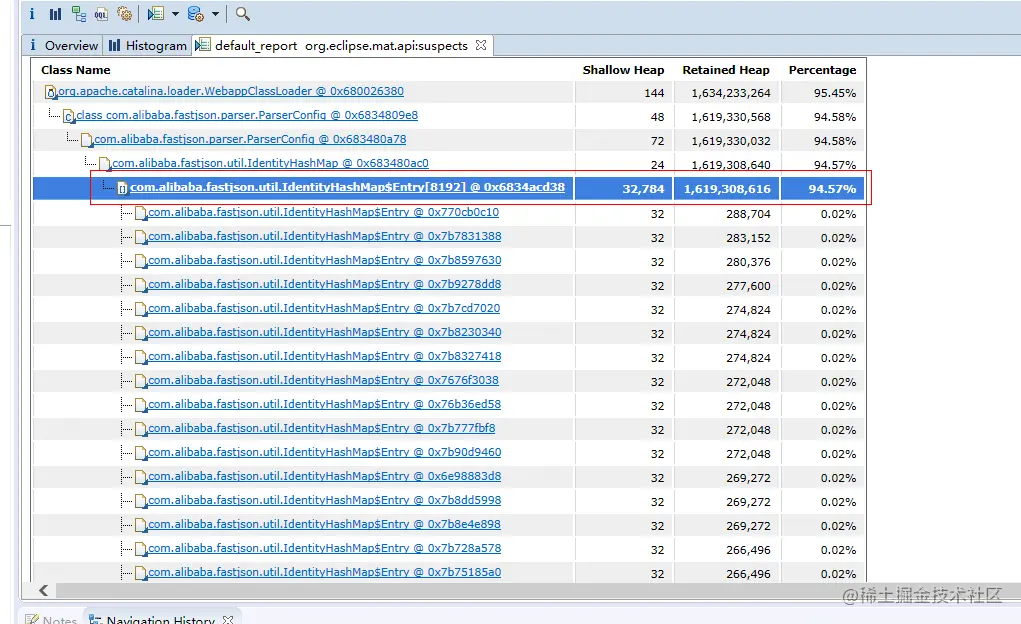
Task: Open OQL query editor icon
Action: point(101,14)
